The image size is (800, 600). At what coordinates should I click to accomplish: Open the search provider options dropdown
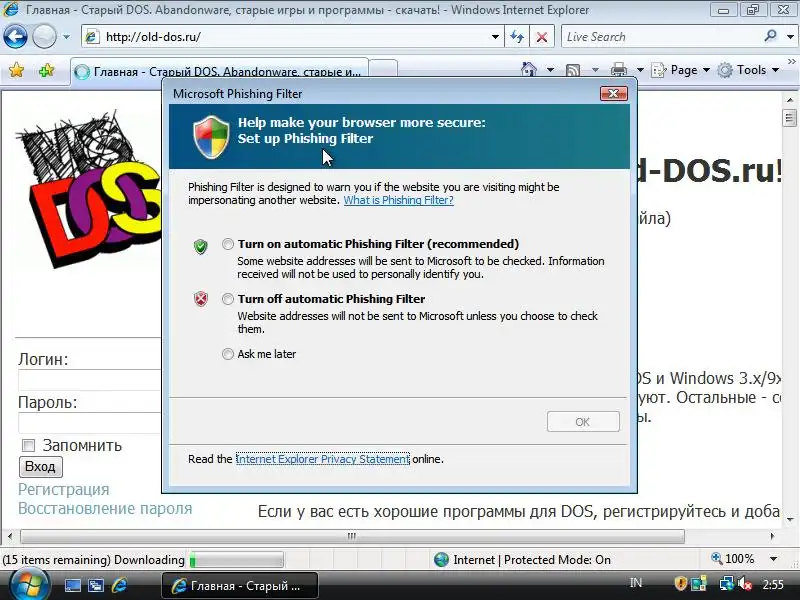(790, 37)
